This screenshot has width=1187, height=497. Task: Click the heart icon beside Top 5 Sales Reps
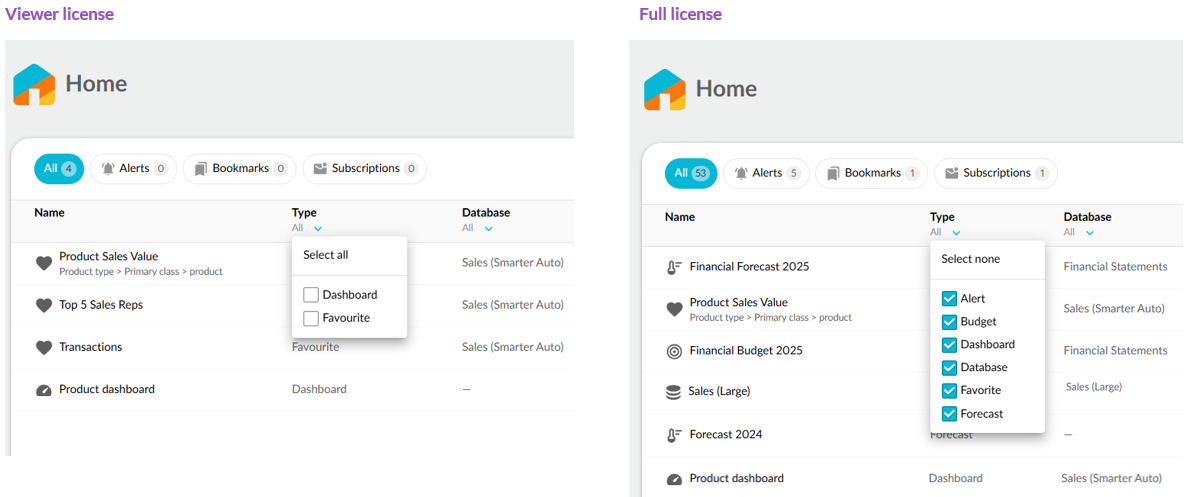pos(44,306)
